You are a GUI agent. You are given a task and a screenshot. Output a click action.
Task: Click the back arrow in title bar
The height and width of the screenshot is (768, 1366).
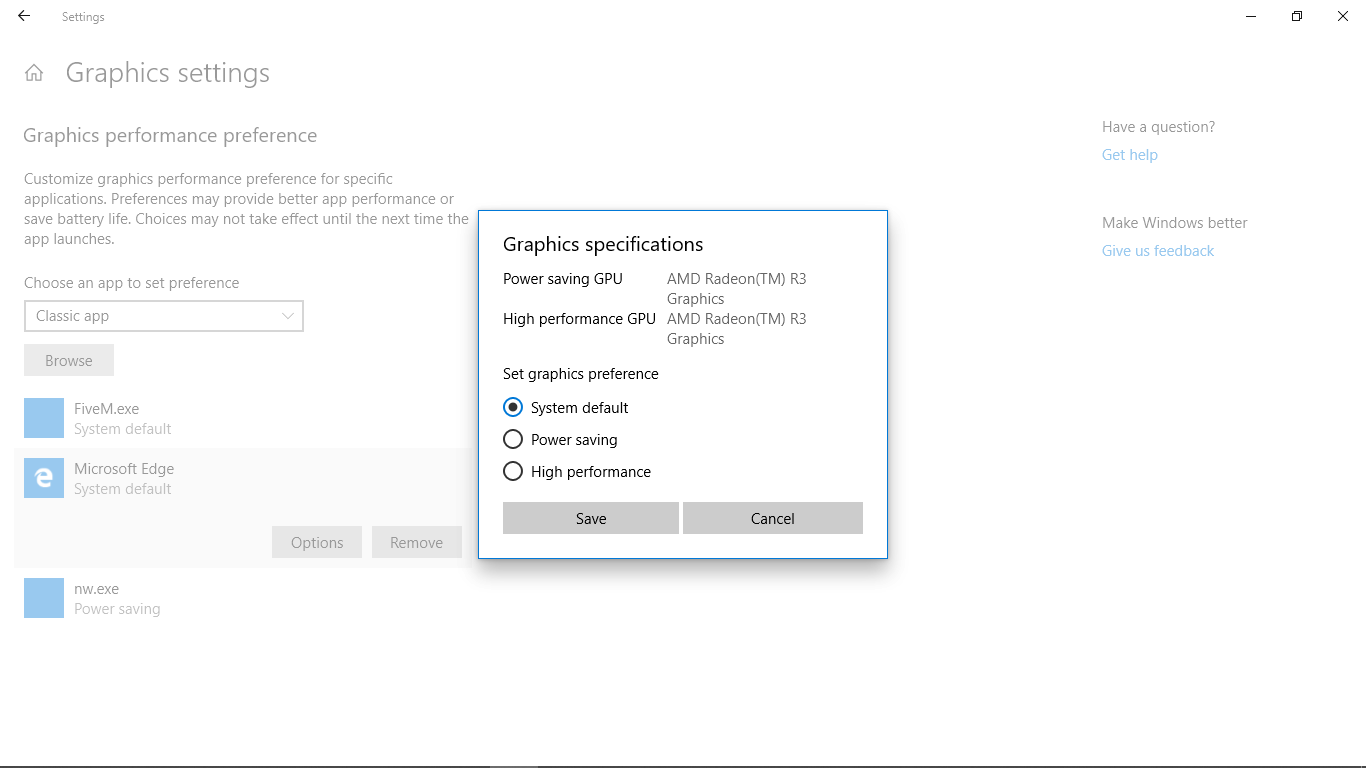(24, 16)
